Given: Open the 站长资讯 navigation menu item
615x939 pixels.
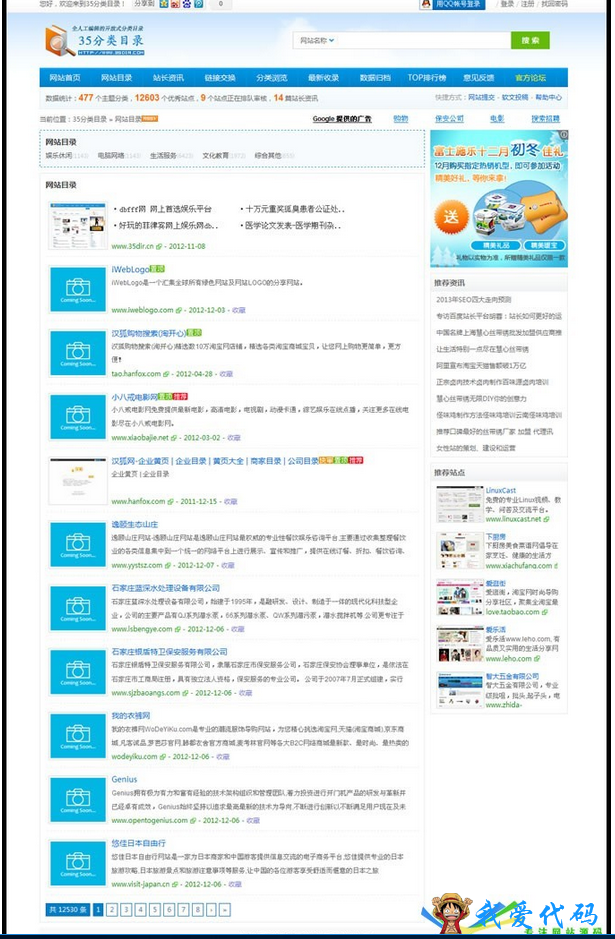Looking at the screenshot, I should [168, 77].
